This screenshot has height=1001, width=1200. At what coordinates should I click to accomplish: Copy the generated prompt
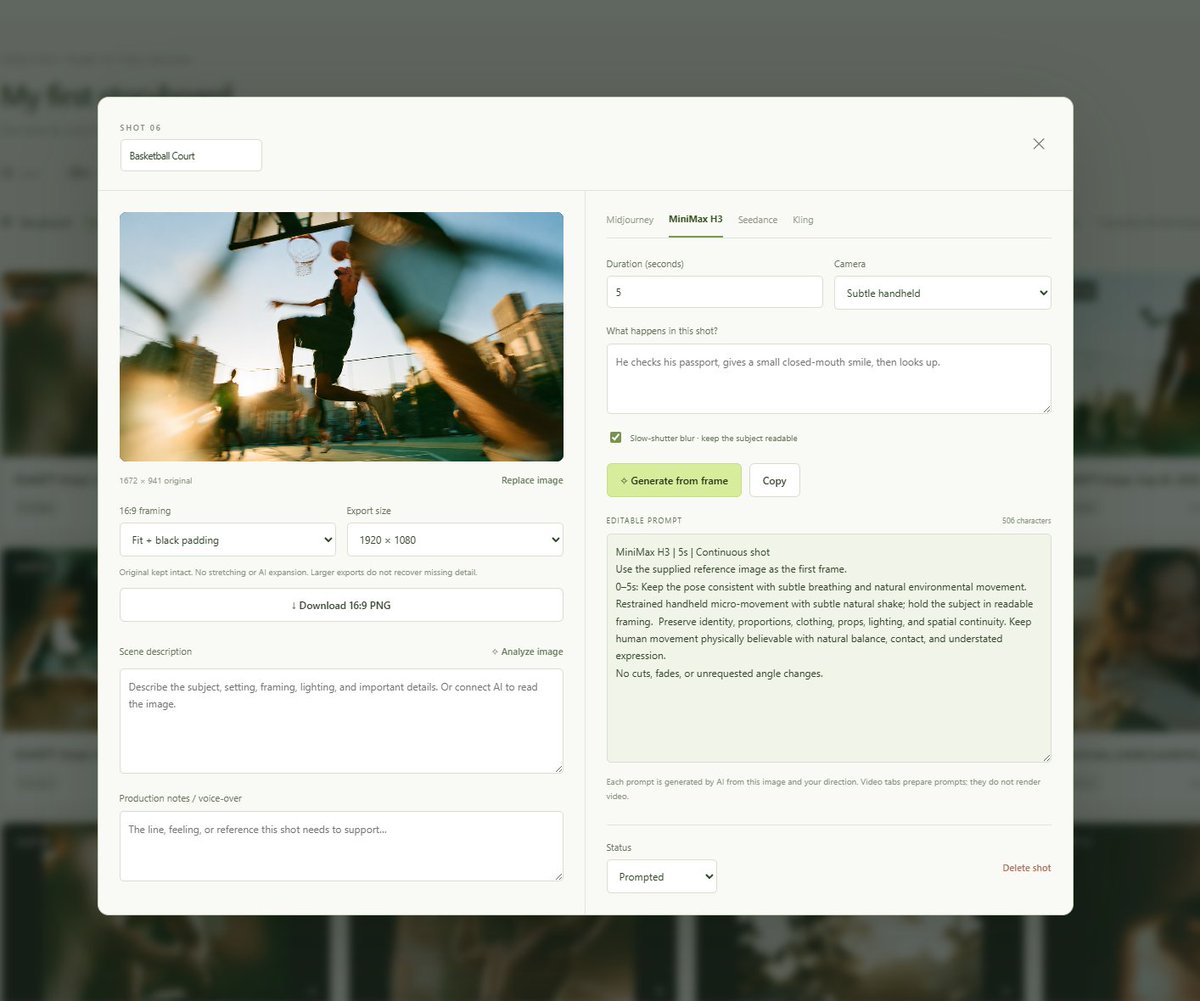774,480
